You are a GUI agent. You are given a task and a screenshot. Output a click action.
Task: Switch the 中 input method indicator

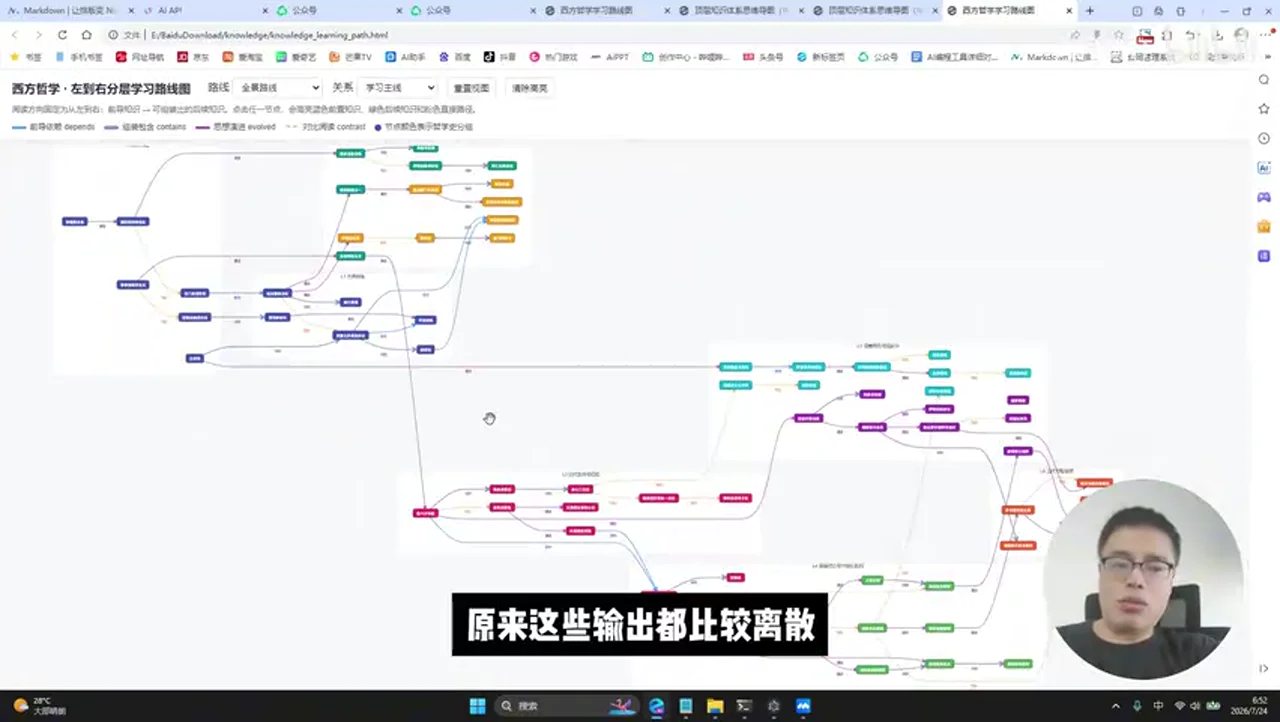click(1159, 706)
